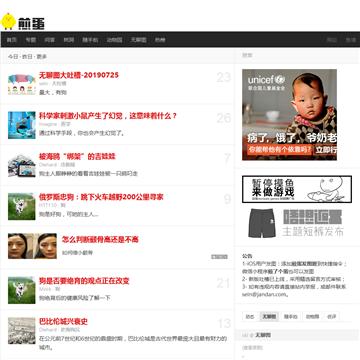The image size is (360, 360).
Task: Click comment count 26 next to the mouse article
Action: point(224,118)
